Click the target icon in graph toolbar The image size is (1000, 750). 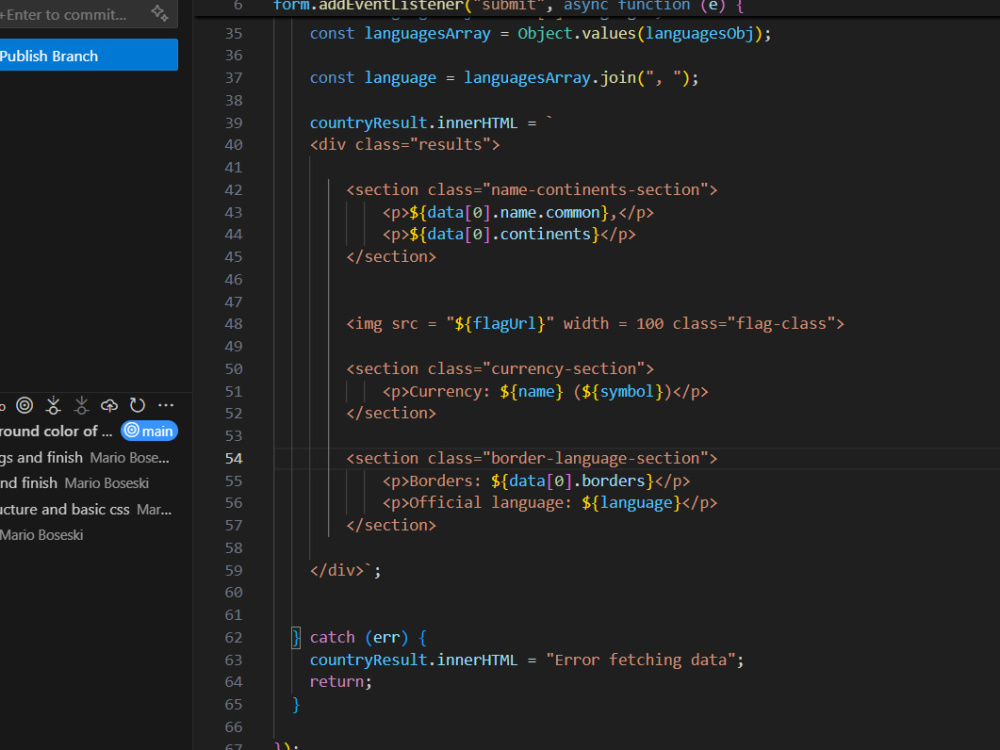(25, 405)
